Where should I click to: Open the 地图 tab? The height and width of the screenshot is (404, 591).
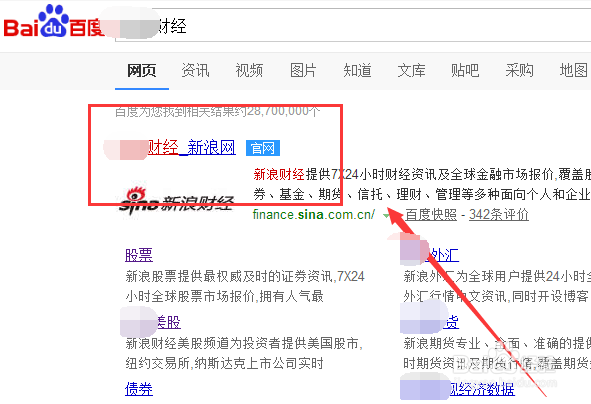[574, 70]
